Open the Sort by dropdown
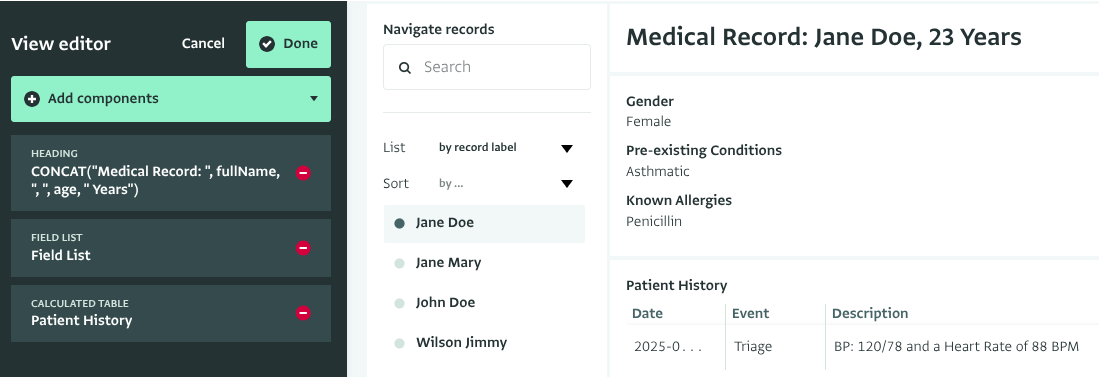1099x377 pixels. pyautogui.click(x=505, y=184)
